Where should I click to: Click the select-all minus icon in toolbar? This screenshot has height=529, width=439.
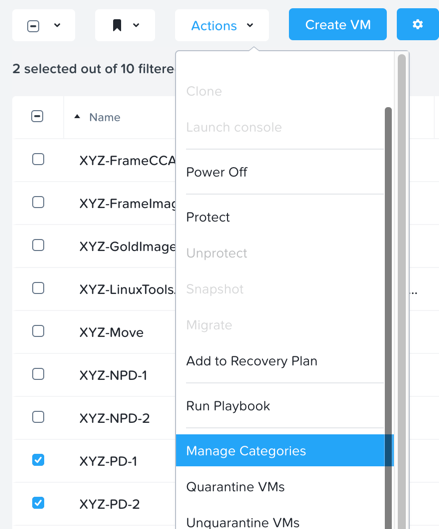coord(33,26)
